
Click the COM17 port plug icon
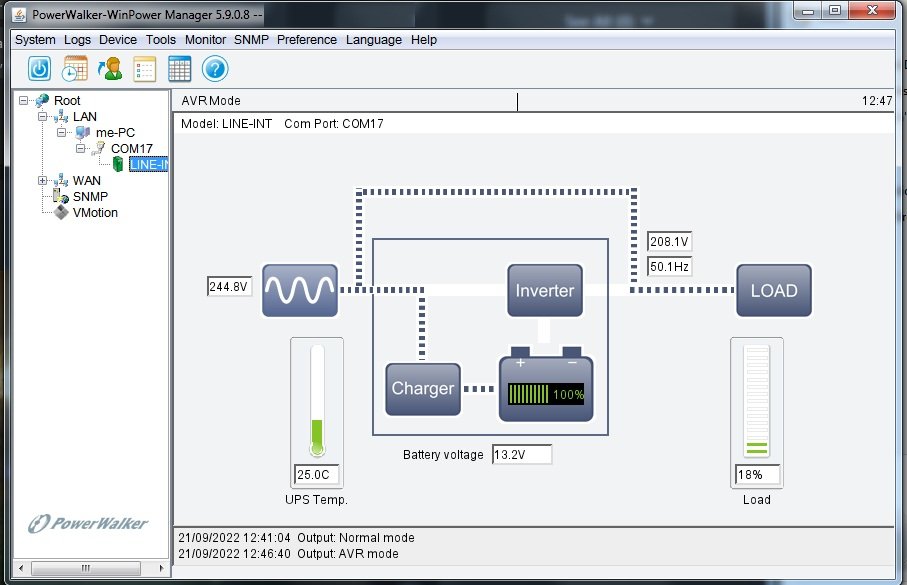tap(98, 149)
